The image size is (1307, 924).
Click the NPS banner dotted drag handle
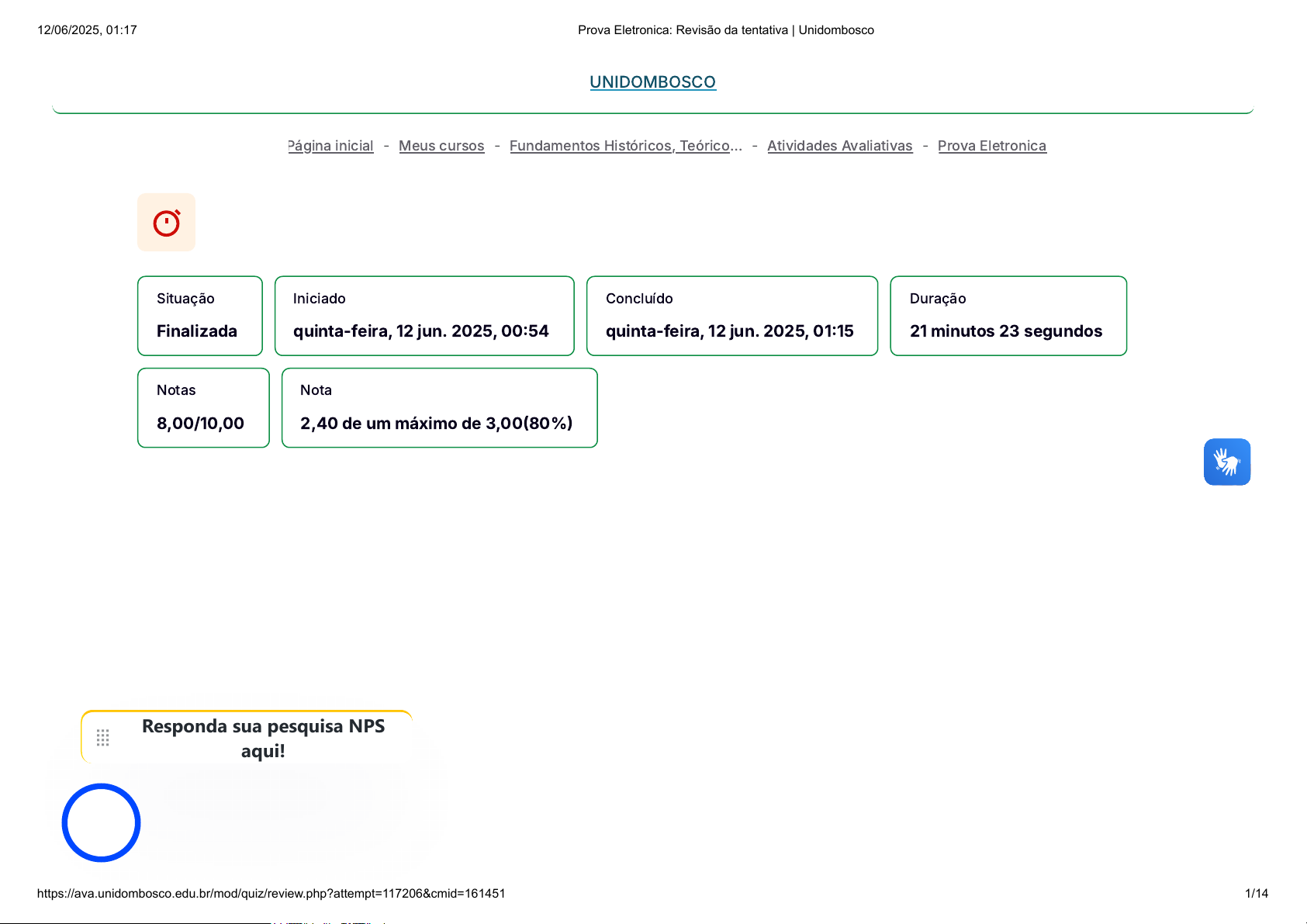point(103,738)
